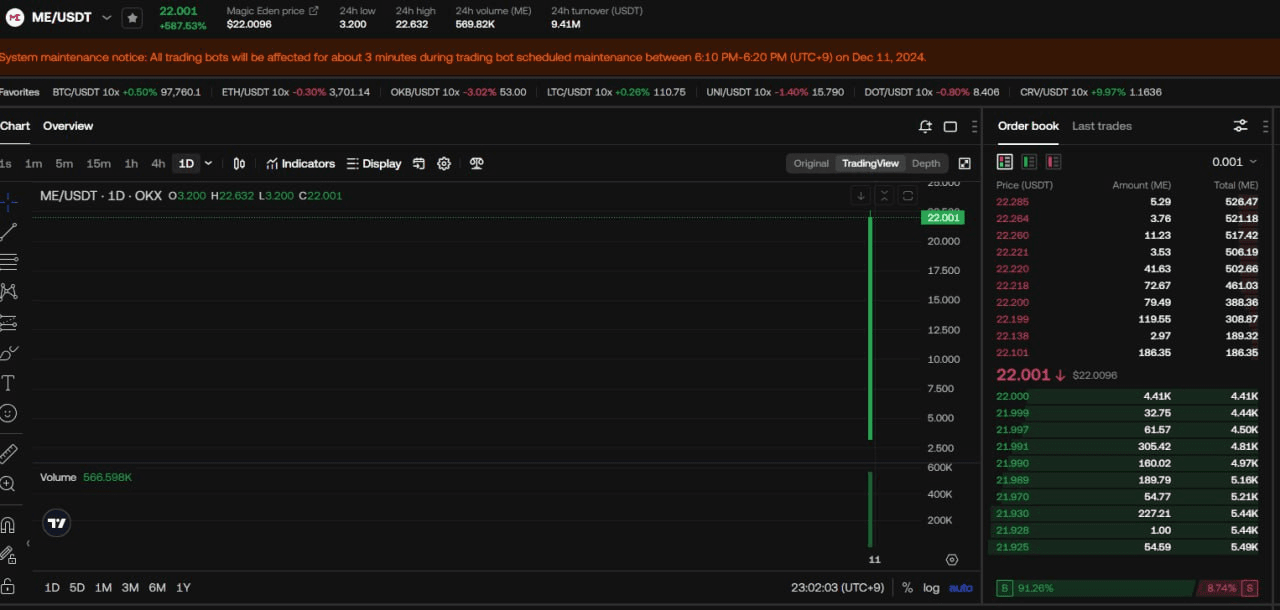Show sell-orders-only order book view
This screenshot has width=1280, height=610.
pos(1053,162)
